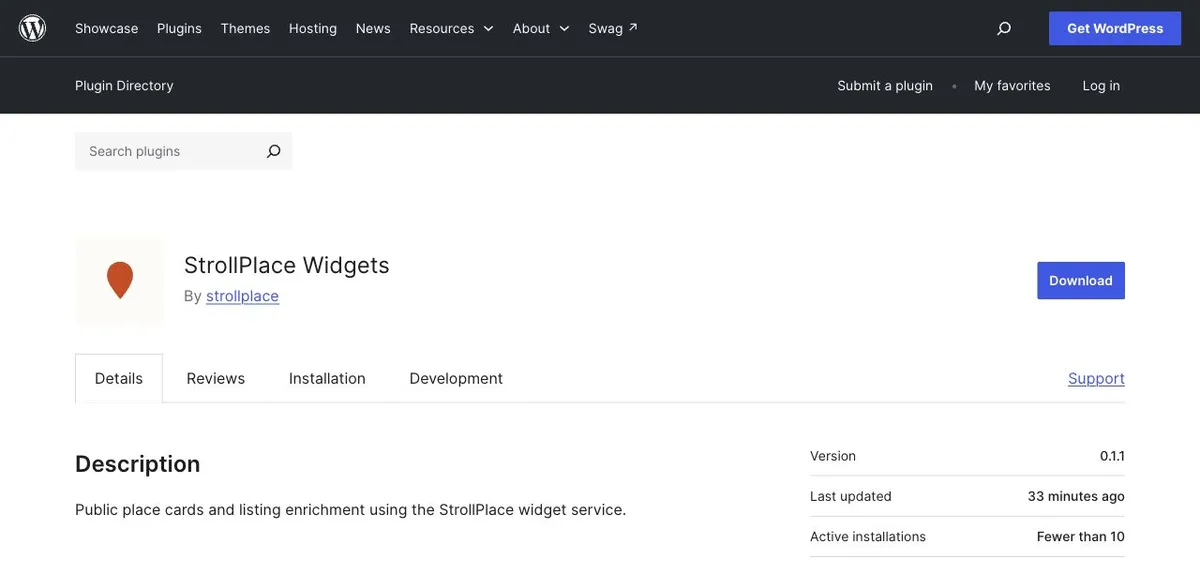The width and height of the screenshot is (1200, 563).
Task: Click the 'Active installations' label
Action: pyautogui.click(x=868, y=537)
